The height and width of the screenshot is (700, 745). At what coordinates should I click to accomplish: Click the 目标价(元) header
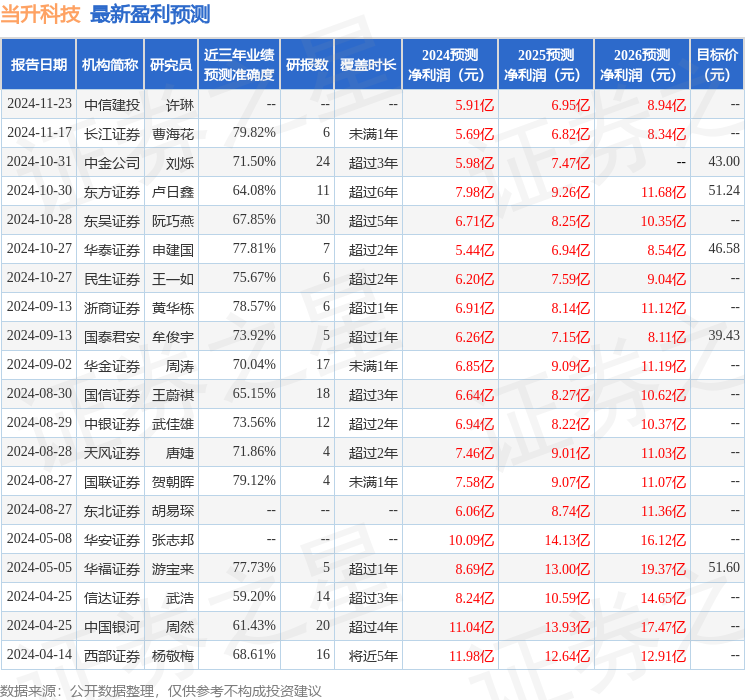717,64
